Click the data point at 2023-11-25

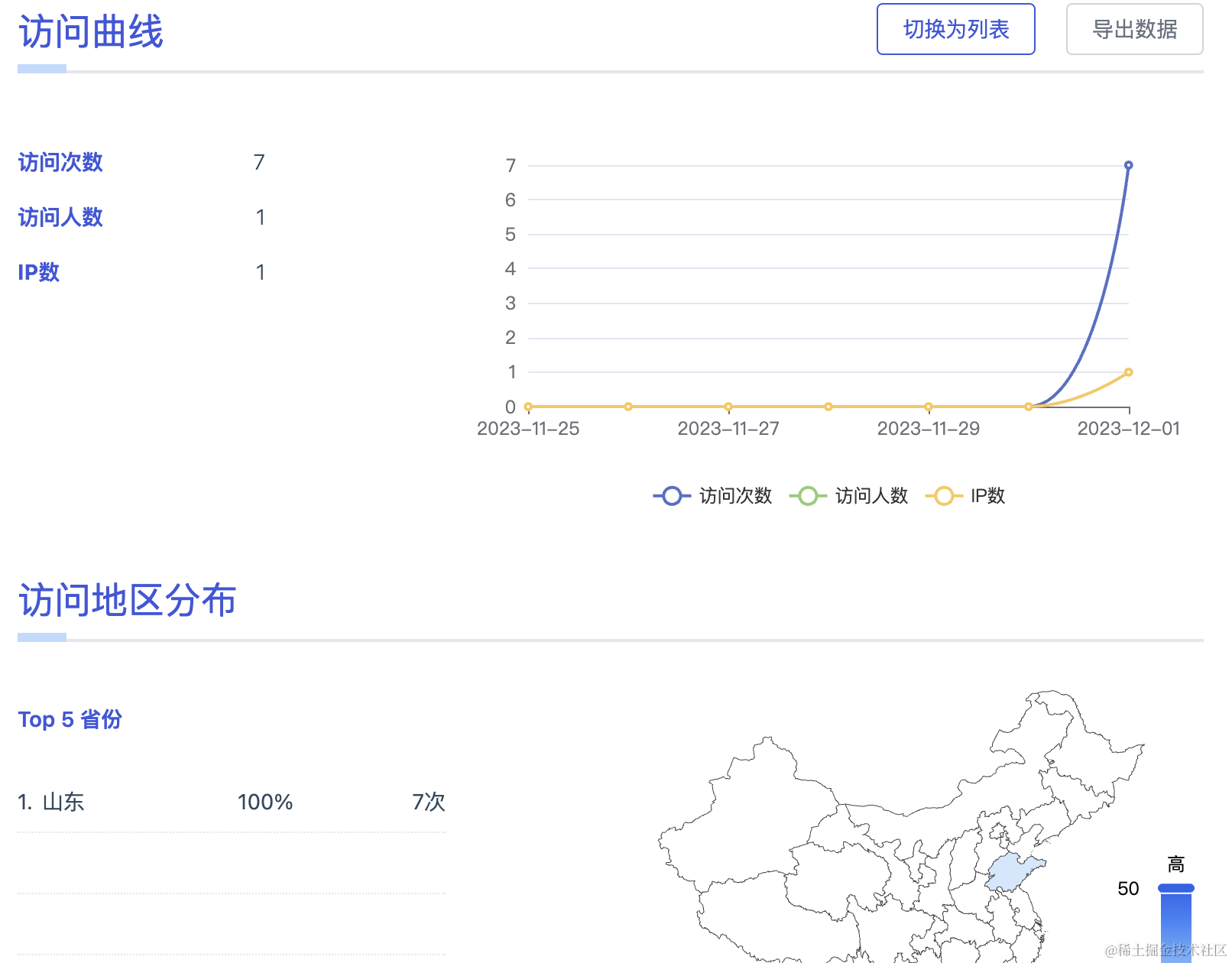tap(528, 407)
